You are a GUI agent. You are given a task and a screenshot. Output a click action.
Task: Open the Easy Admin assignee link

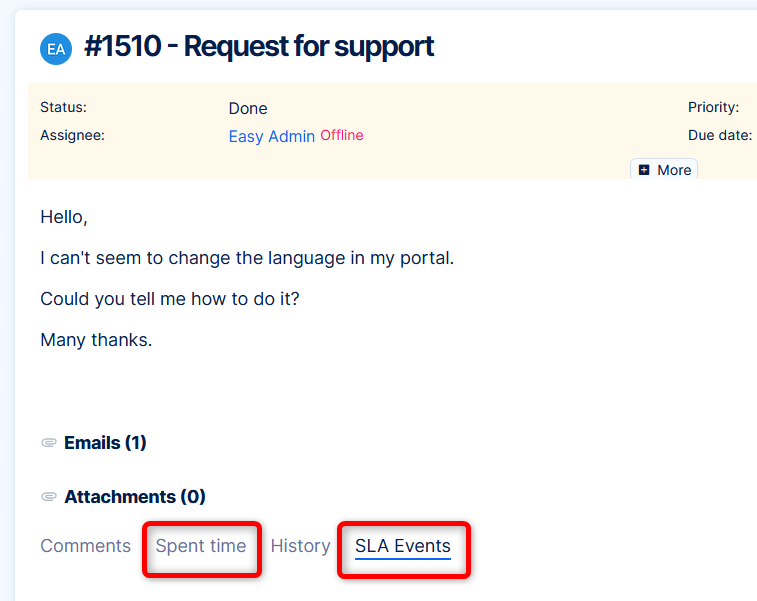click(271, 136)
